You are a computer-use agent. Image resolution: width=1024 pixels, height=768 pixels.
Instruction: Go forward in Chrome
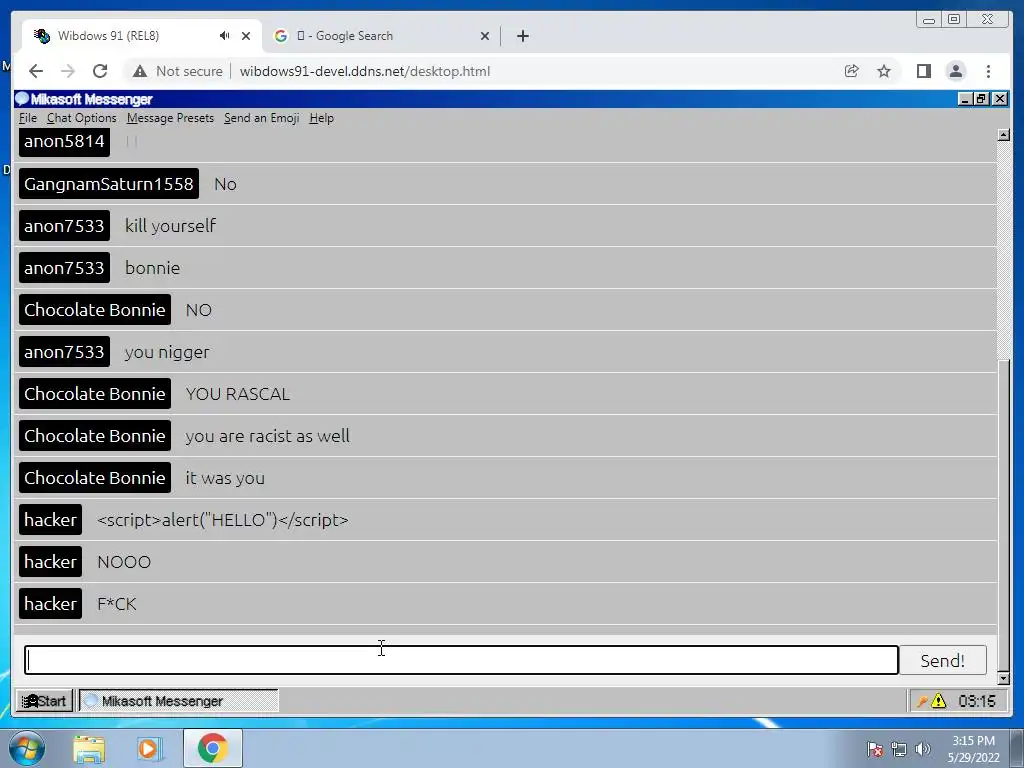(x=68, y=71)
